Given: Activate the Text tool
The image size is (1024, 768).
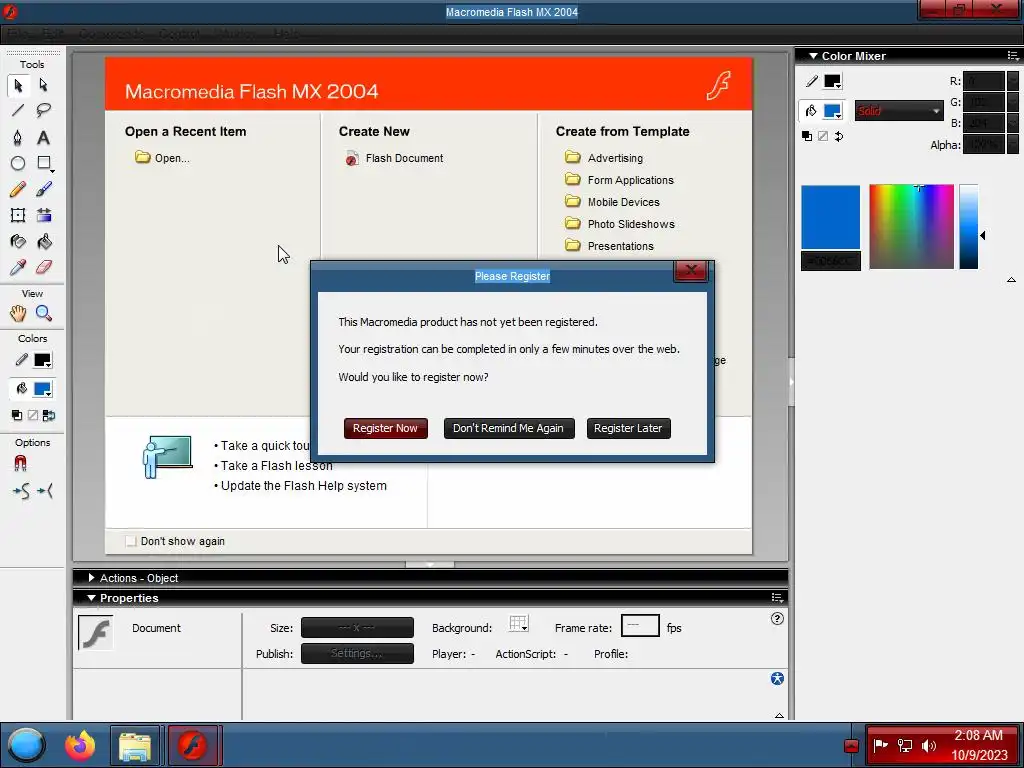Looking at the screenshot, I should (x=44, y=137).
